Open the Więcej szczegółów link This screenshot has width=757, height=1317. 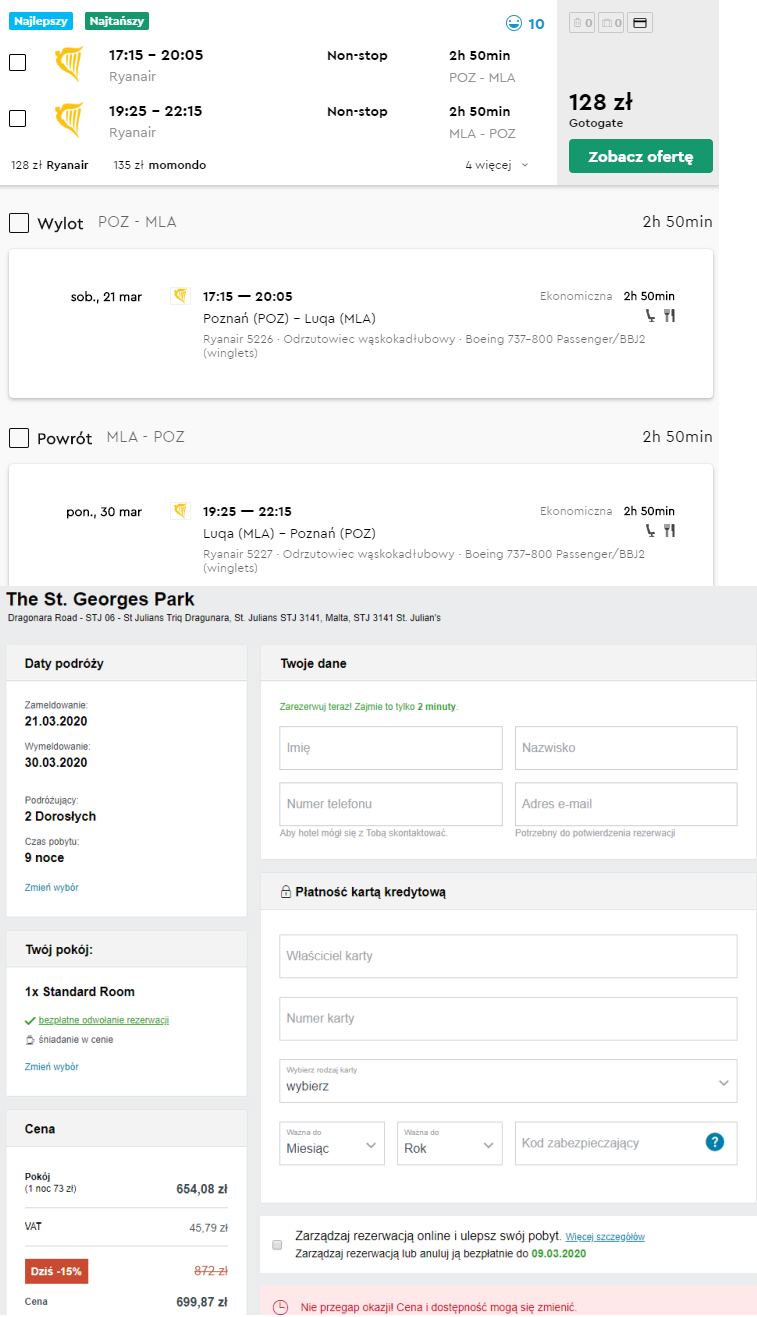[605, 1237]
